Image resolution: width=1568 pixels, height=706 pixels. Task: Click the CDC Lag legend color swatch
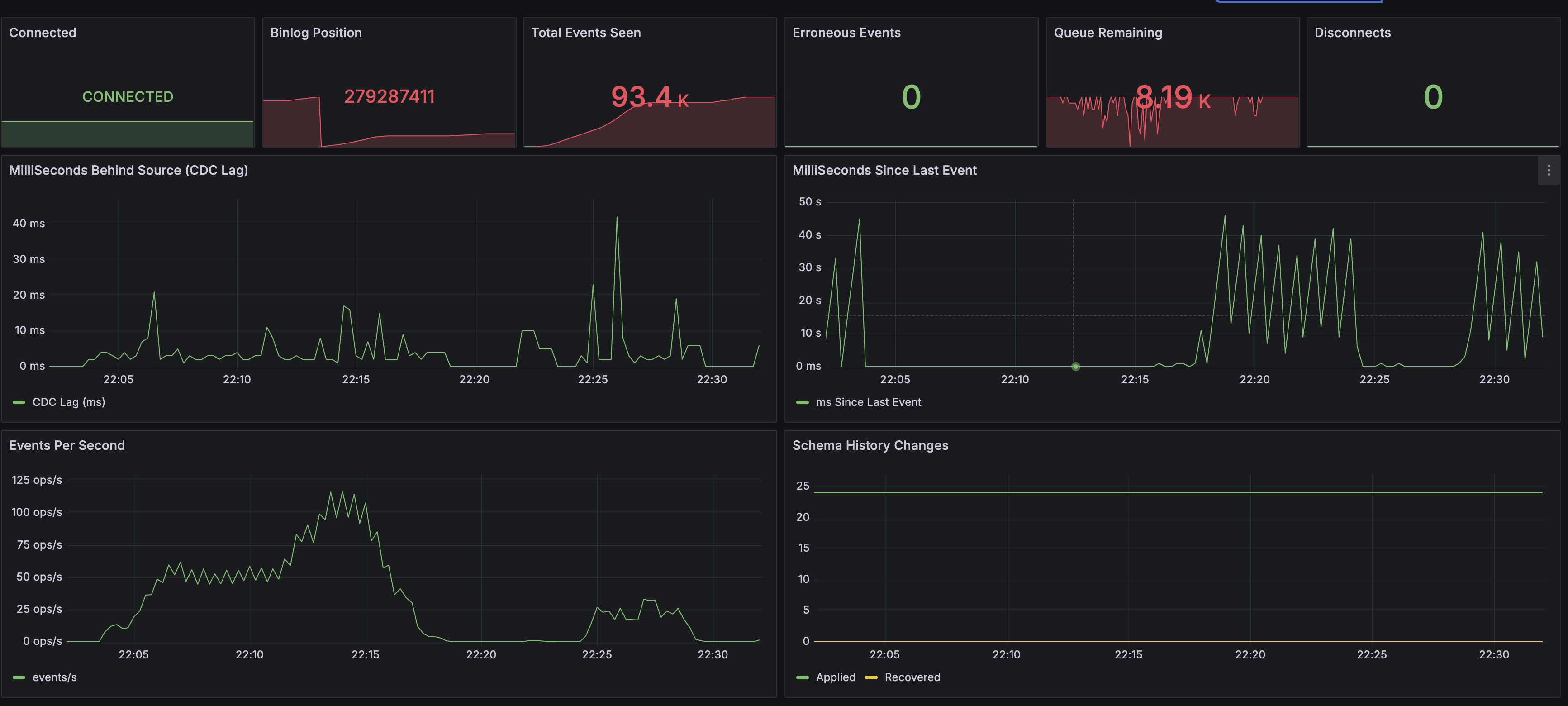coord(19,402)
